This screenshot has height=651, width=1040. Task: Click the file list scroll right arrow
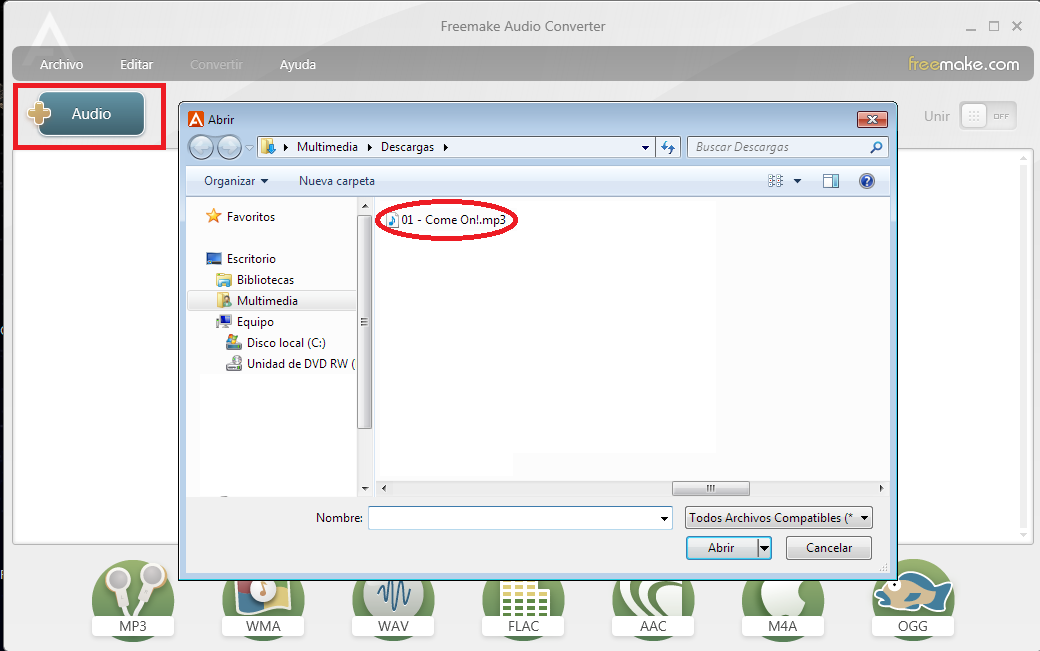click(881, 489)
